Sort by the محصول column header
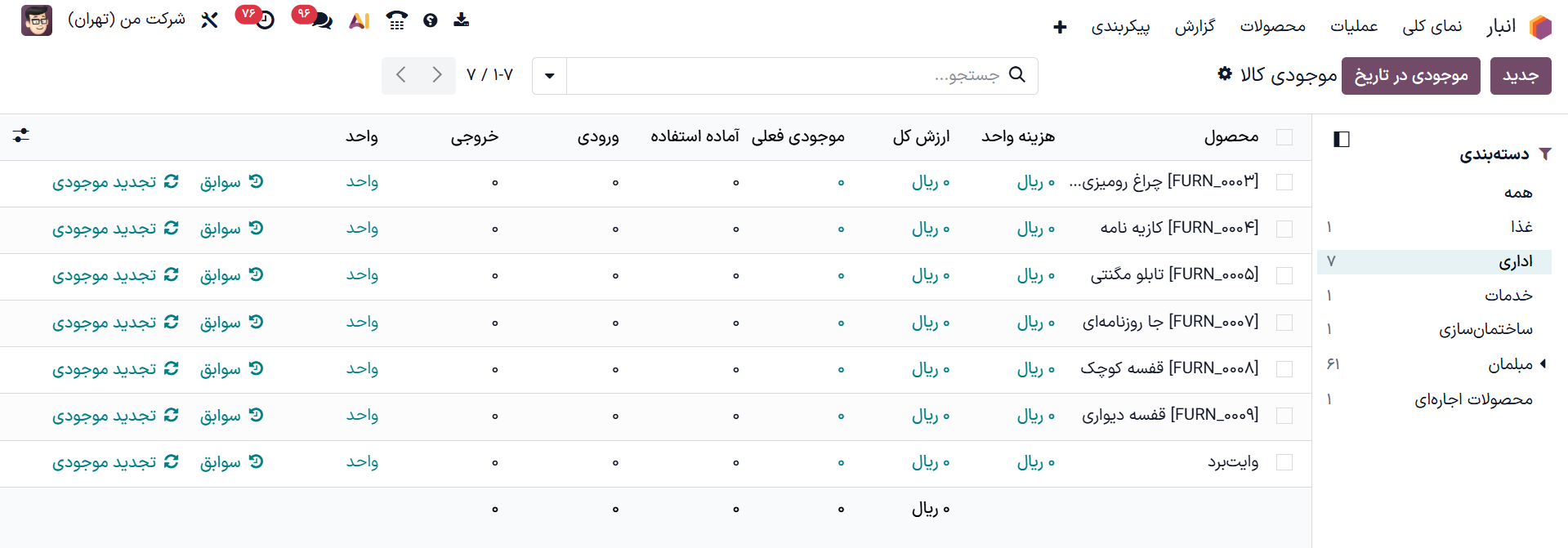 pos(1231,137)
